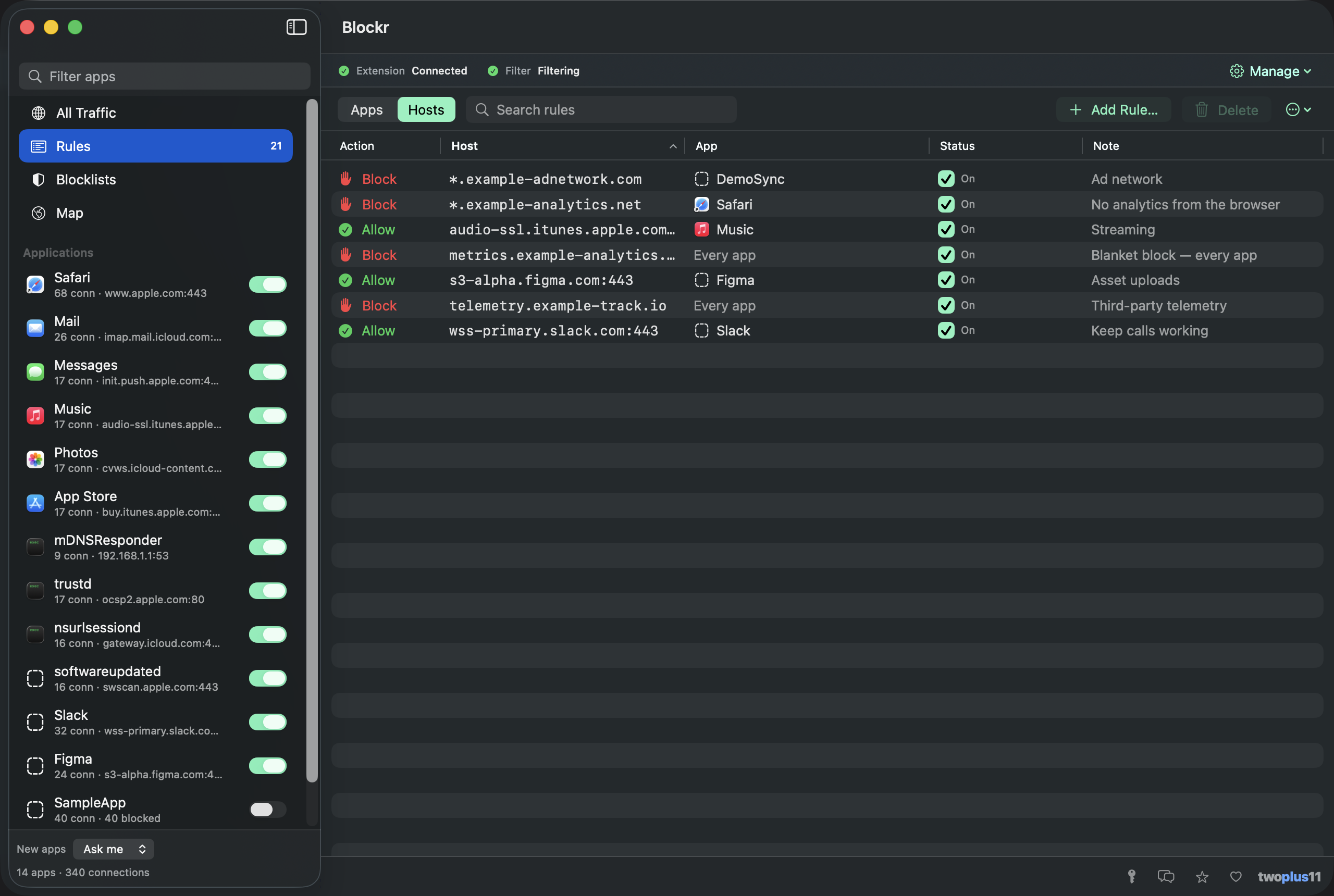Click the Map globe icon

pyautogui.click(x=38, y=213)
